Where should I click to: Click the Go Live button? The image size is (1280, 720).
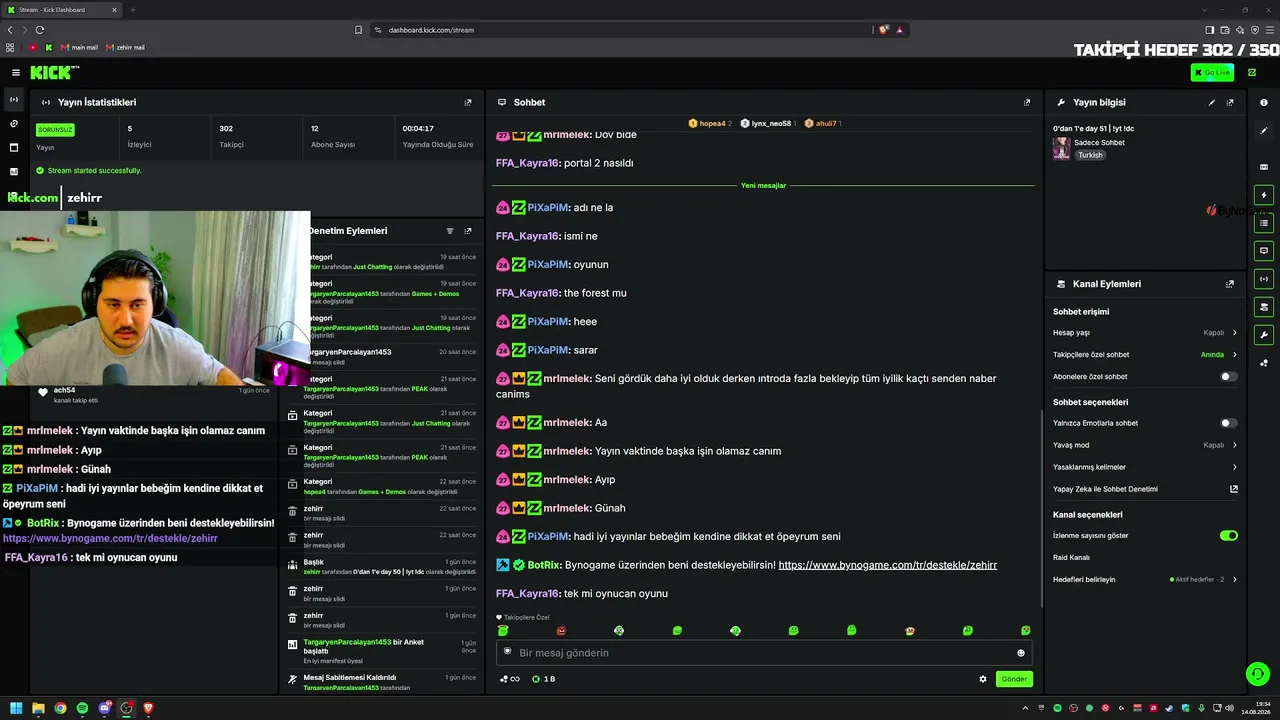[1212, 72]
